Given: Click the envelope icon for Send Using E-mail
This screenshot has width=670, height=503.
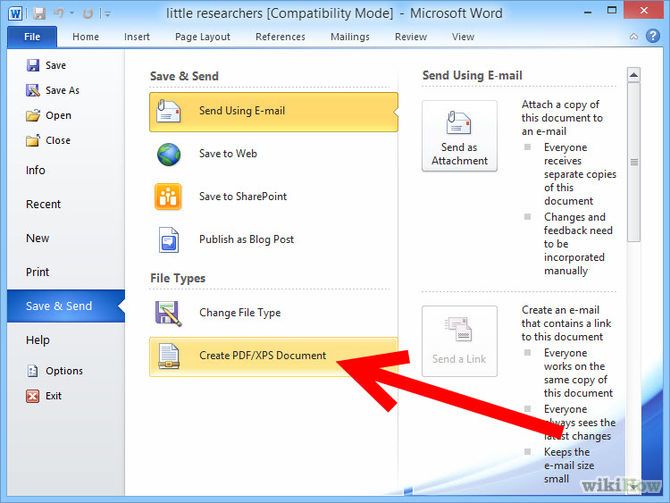Looking at the screenshot, I should point(168,111).
